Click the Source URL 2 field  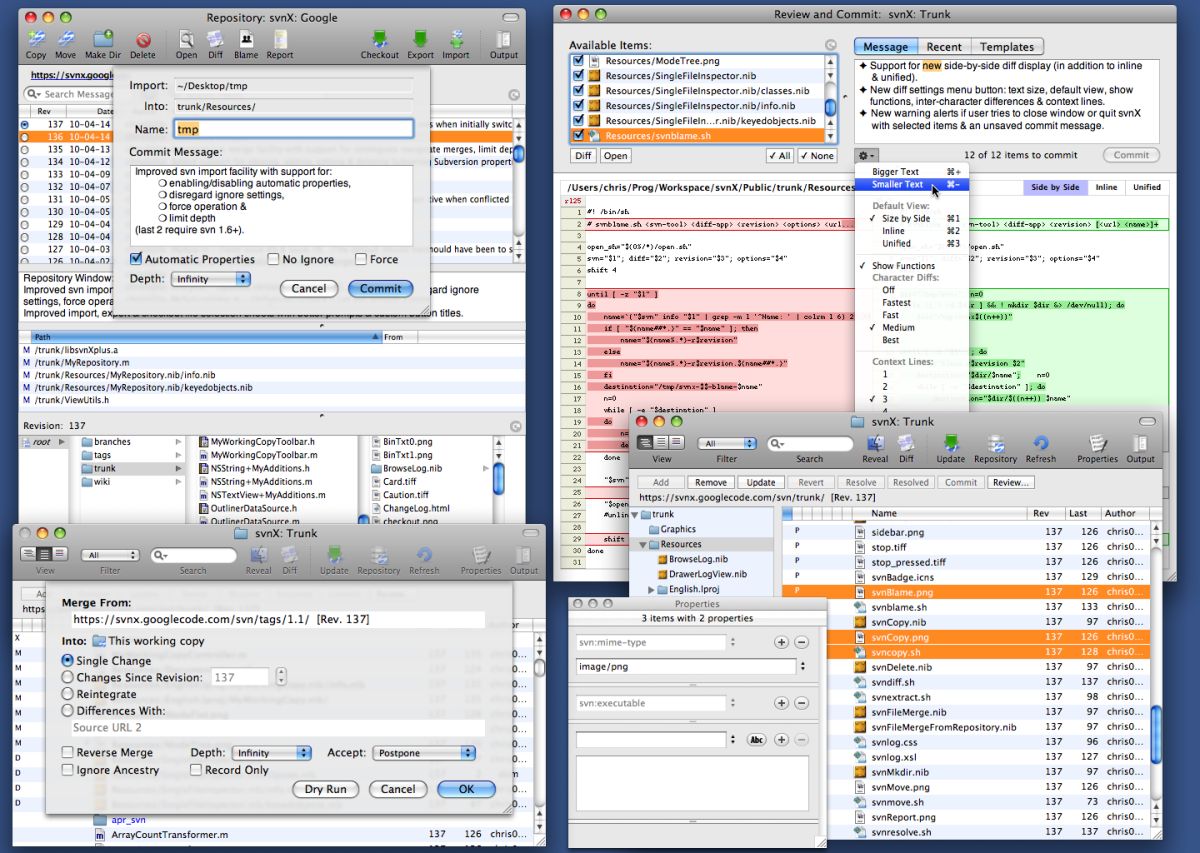[277, 727]
